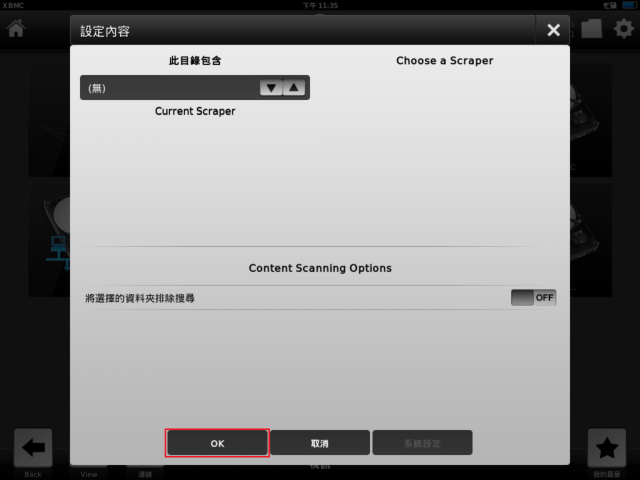Click the XBMC label in status bar
Screen dimensions: 640x480
click(13, 5)
